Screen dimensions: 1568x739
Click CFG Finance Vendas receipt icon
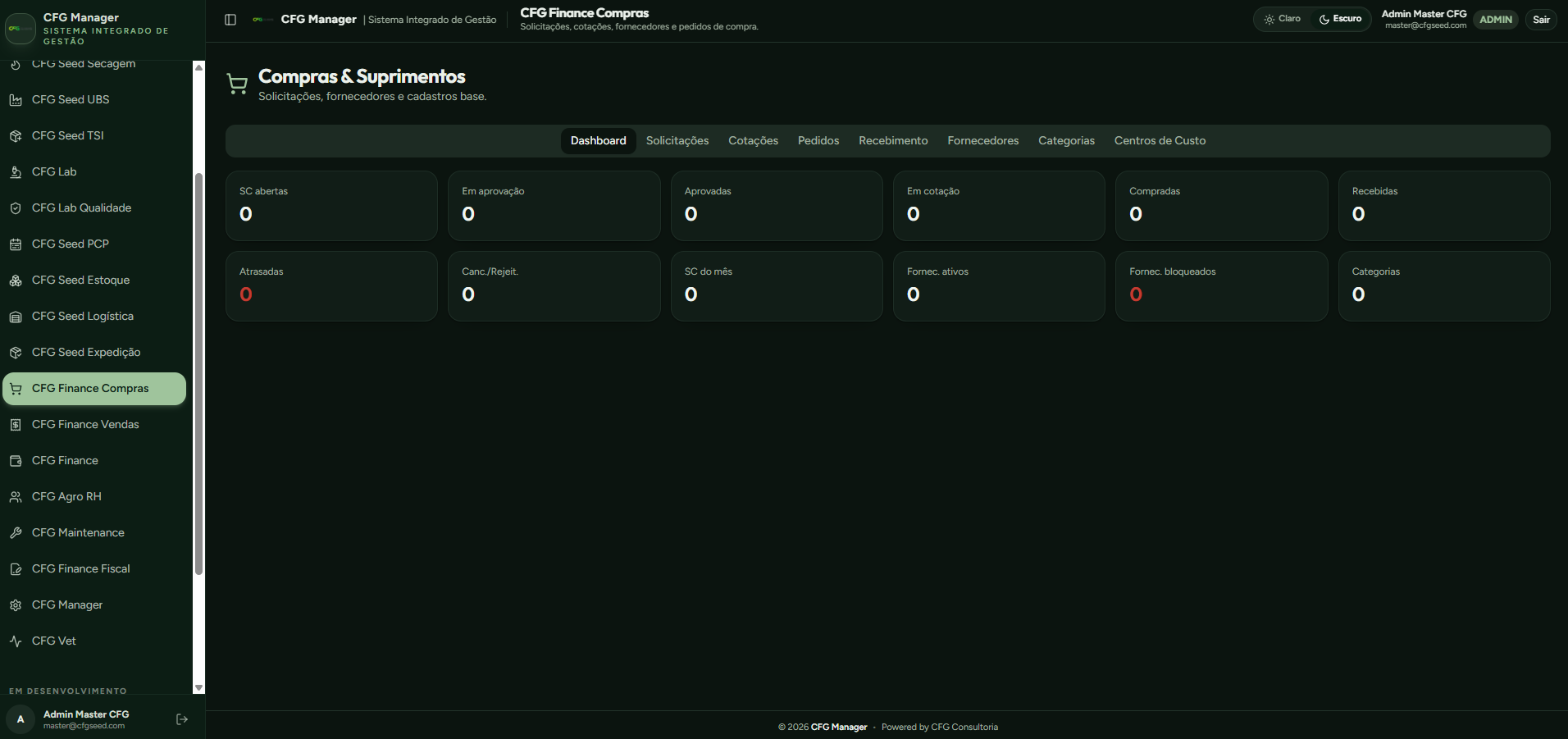16,425
